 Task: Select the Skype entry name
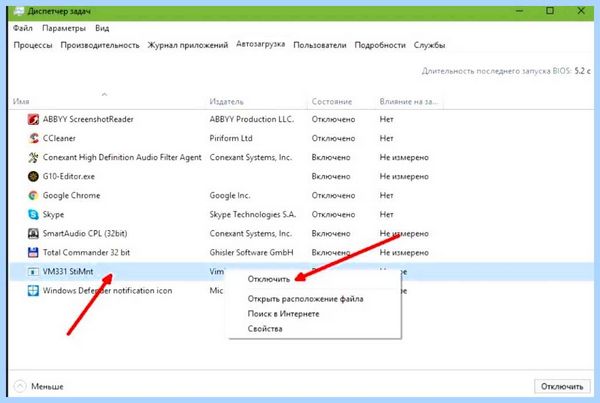[54, 214]
